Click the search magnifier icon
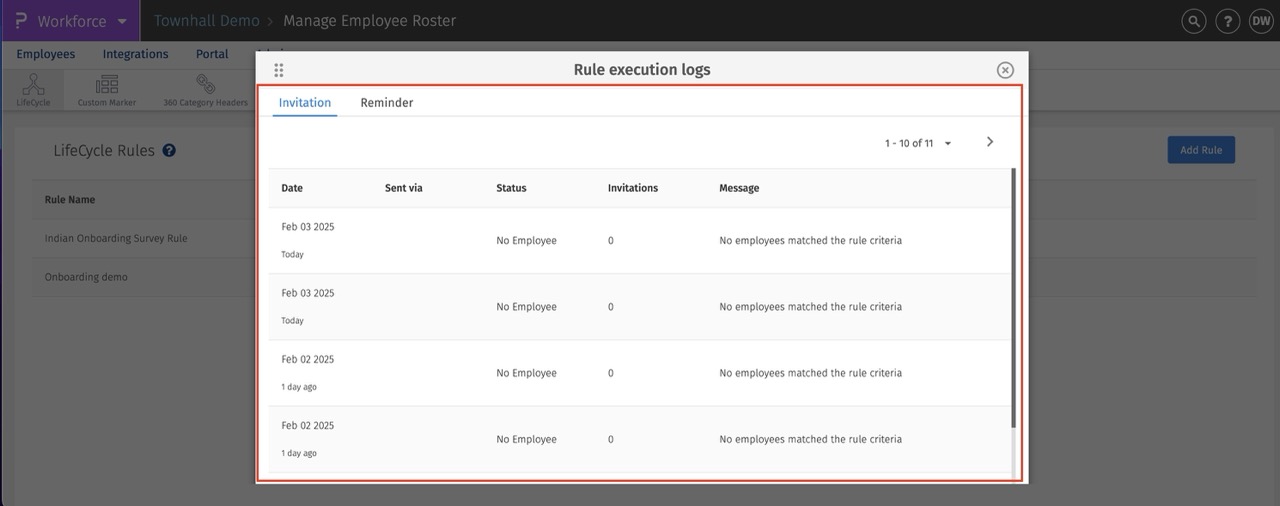Screen dimensions: 1280x506 point(1193,21)
